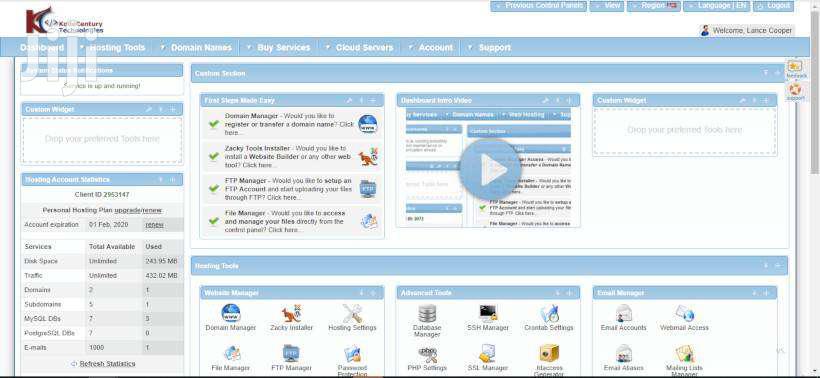Open Previous Control Panels dropdown
This screenshot has width=820, height=378.
coord(539,6)
